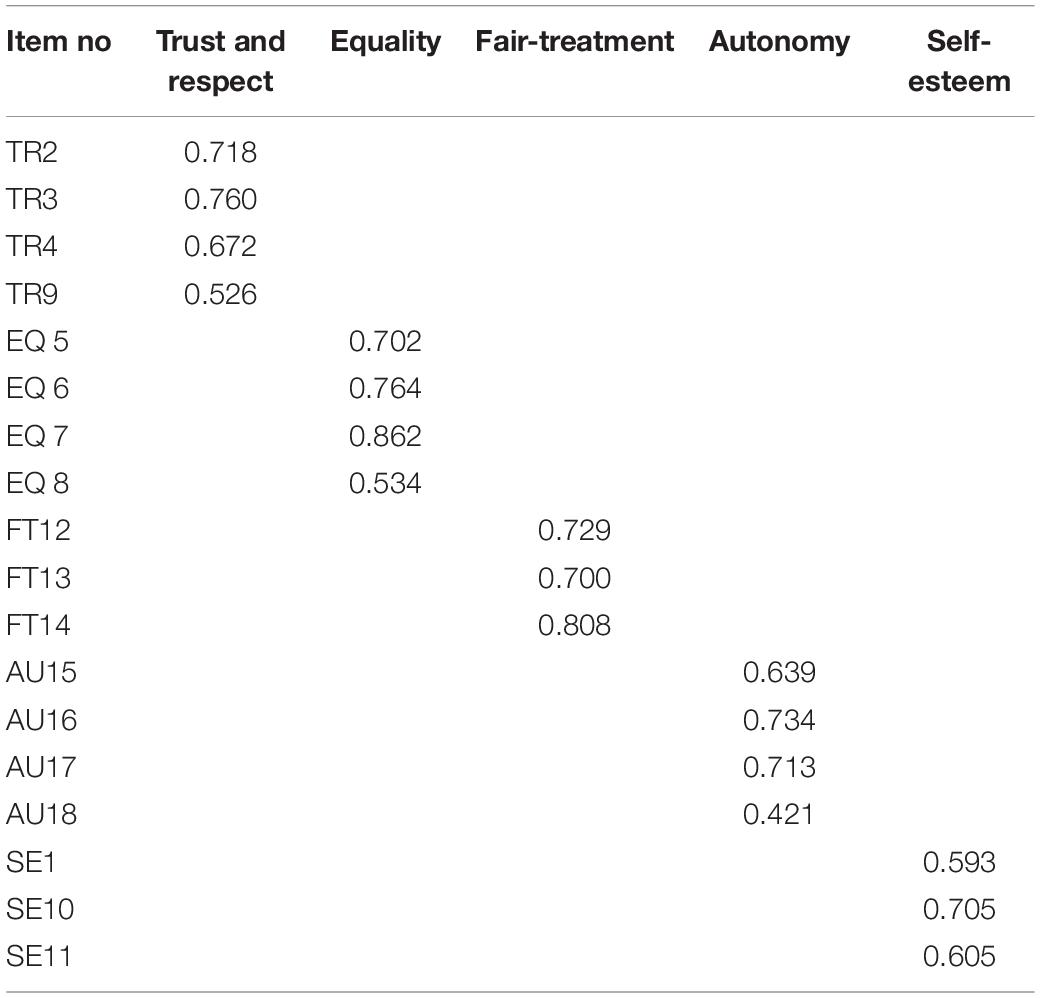This screenshot has height=998, width=1040.
Task: Click the Item no column header
Action: pyautogui.click(x=58, y=41)
